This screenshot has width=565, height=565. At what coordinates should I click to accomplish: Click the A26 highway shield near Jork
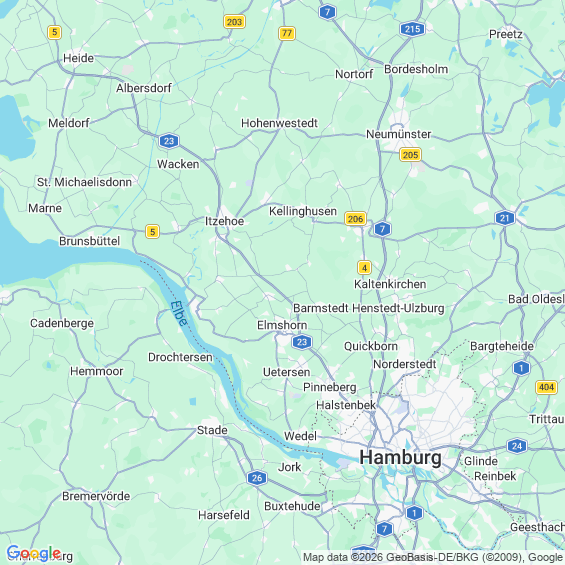pyautogui.click(x=257, y=478)
